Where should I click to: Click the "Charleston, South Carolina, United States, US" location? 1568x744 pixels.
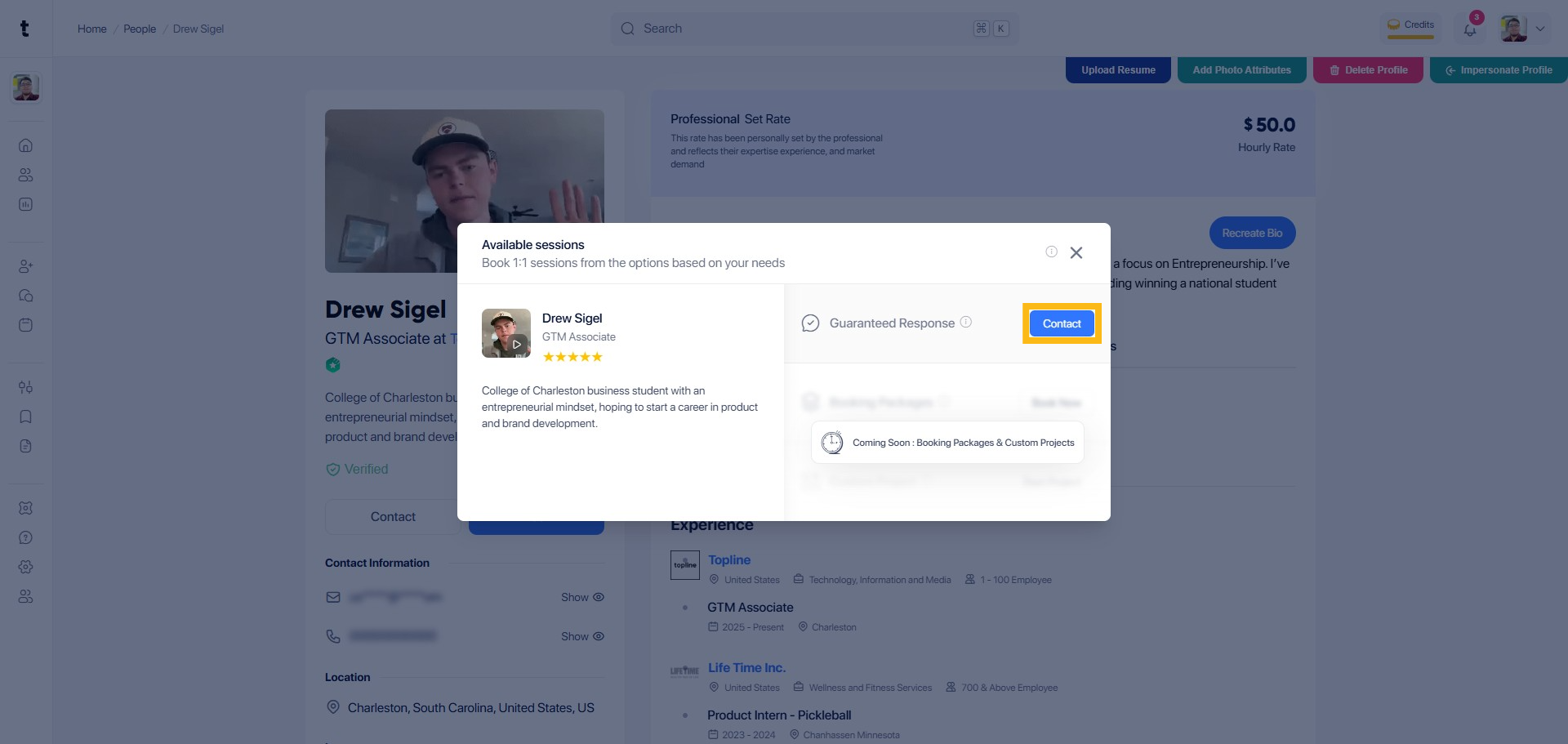pyautogui.click(x=471, y=708)
